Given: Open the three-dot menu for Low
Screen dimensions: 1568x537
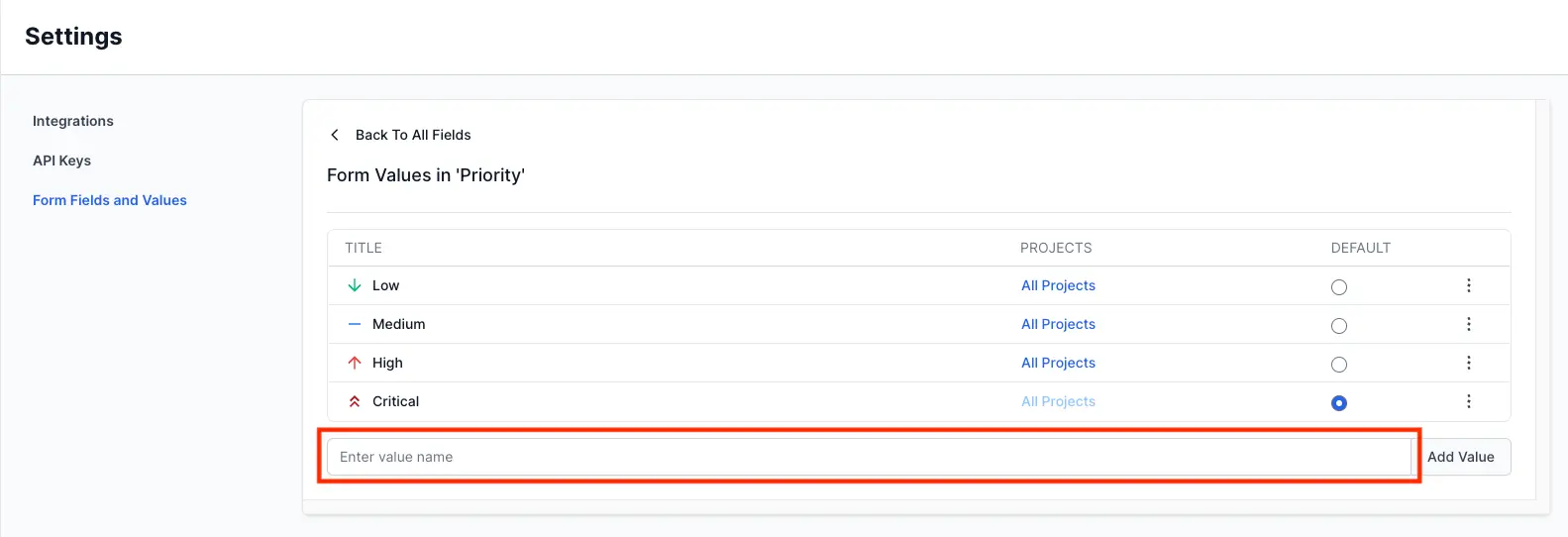Looking at the screenshot, I should tap(1468, 285).
